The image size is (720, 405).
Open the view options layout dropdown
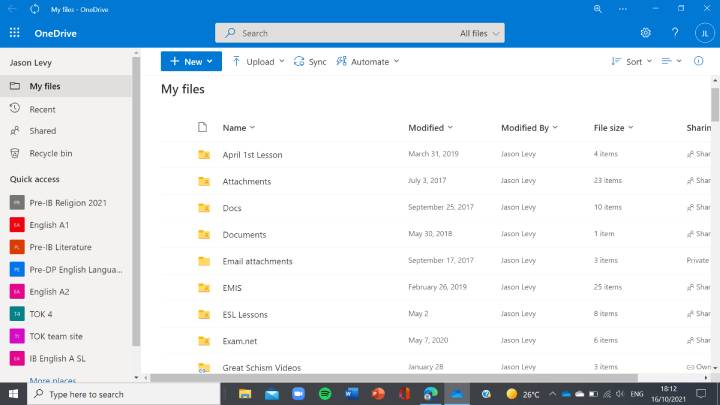[x=671, y=61]
